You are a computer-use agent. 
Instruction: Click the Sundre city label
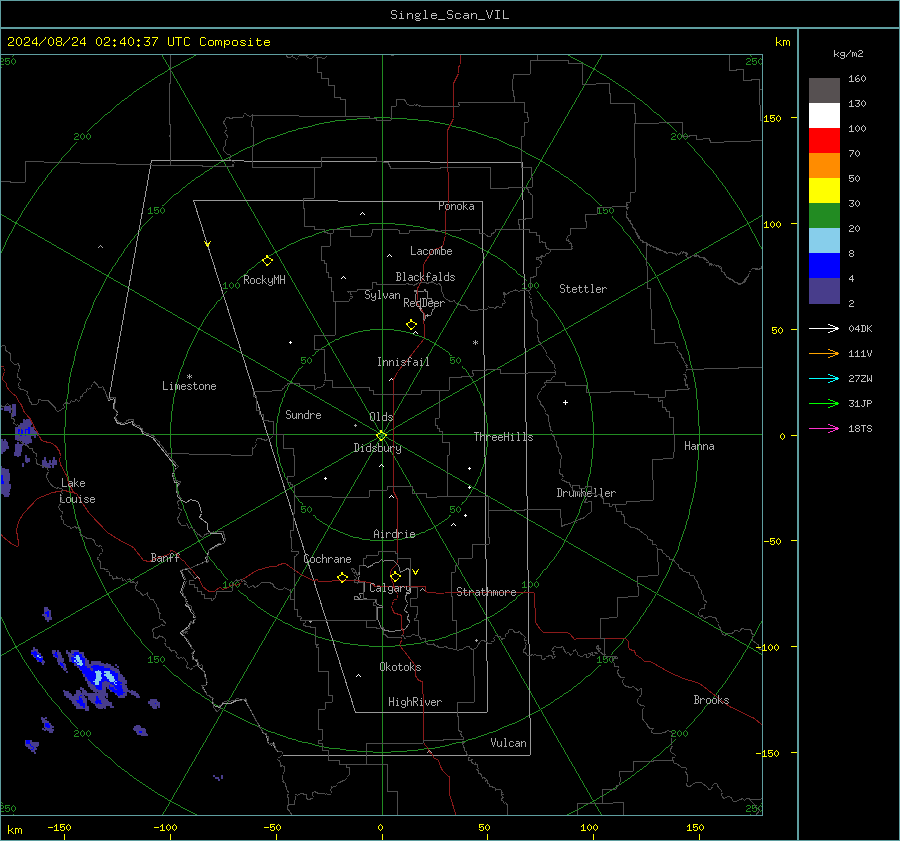pyautogui.click(x=303, y=415)
